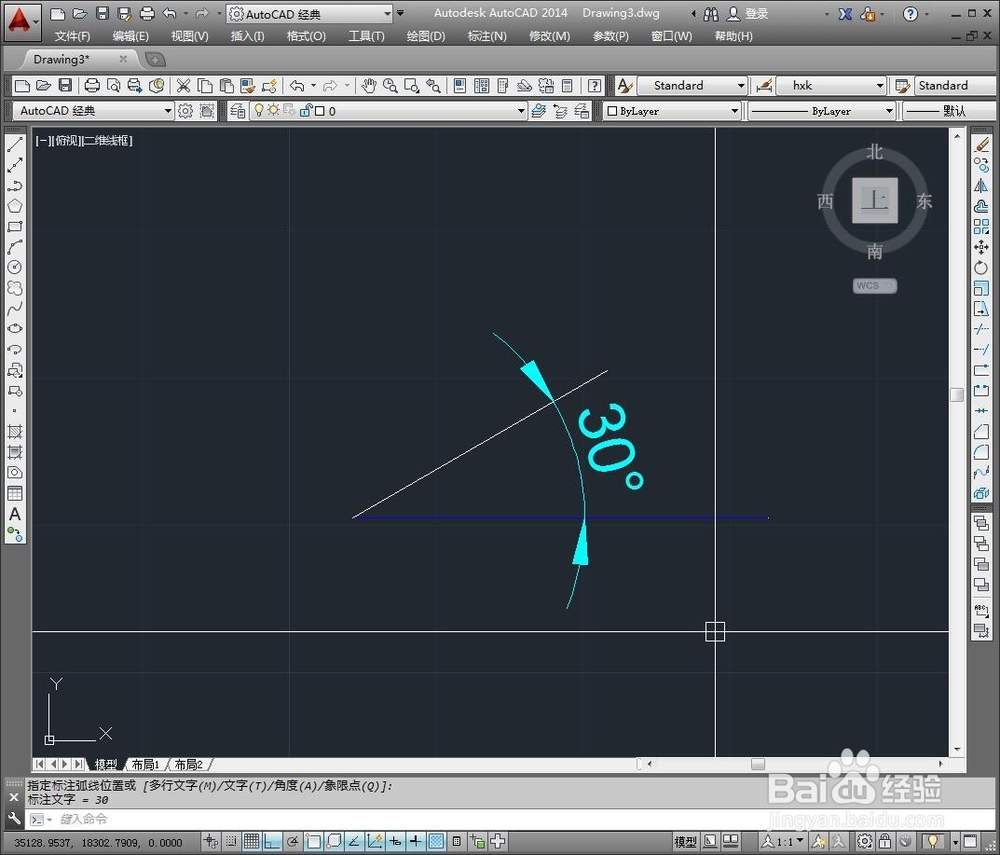Viewport: 1000px width, 855px height.
Task: Expand the ByLayer linetype dropdown
Action: (x=889, y=111)
